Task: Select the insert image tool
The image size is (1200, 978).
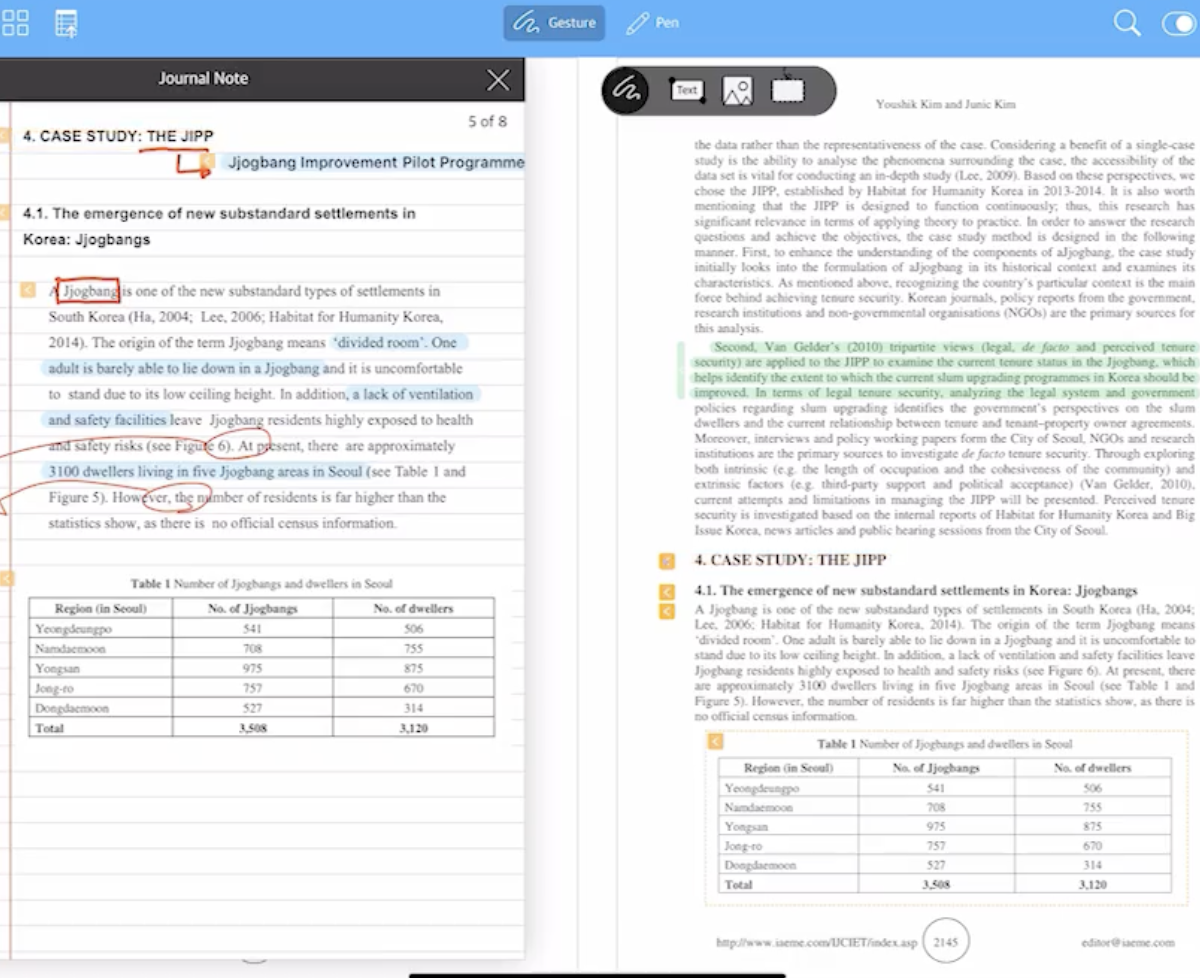Action: 737,91
